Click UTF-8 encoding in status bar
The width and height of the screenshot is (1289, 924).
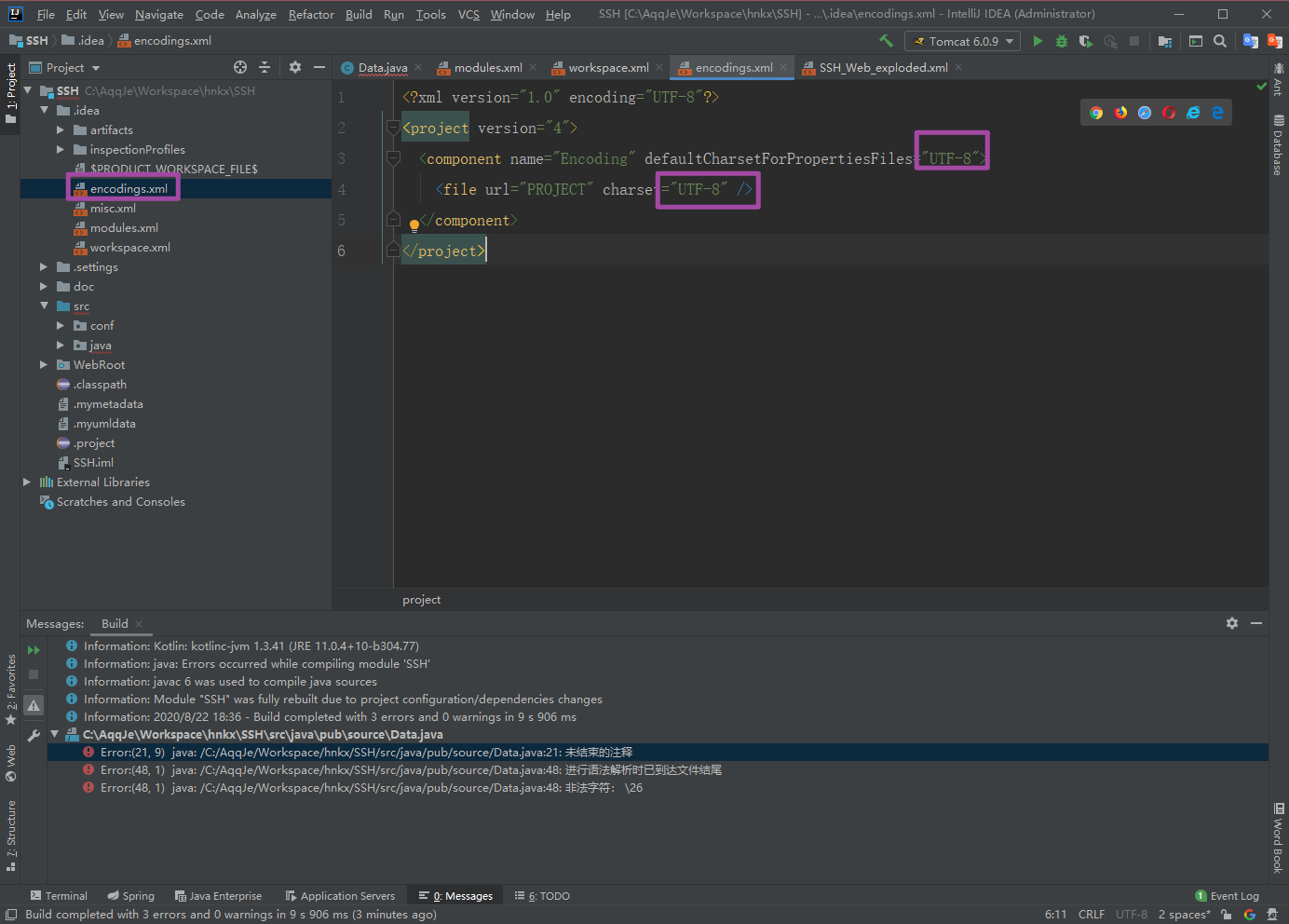(1132, 915)
